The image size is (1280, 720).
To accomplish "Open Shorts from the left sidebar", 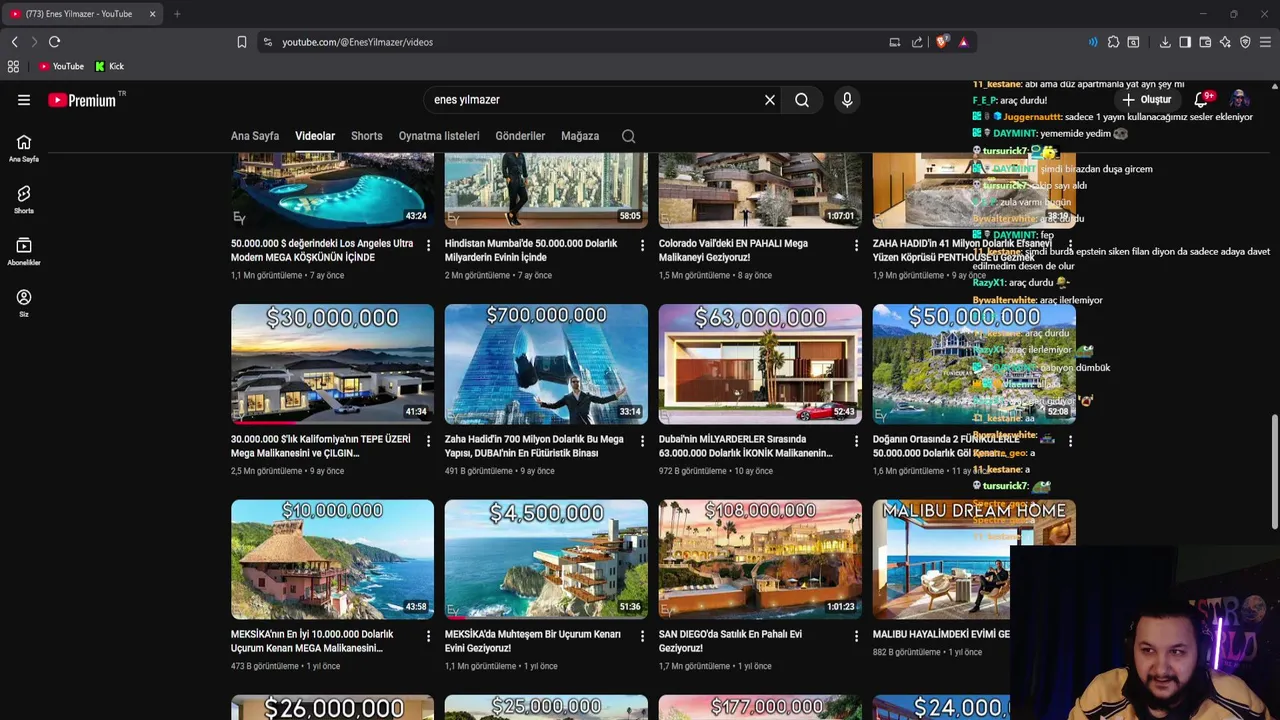I will pos(24,200).
